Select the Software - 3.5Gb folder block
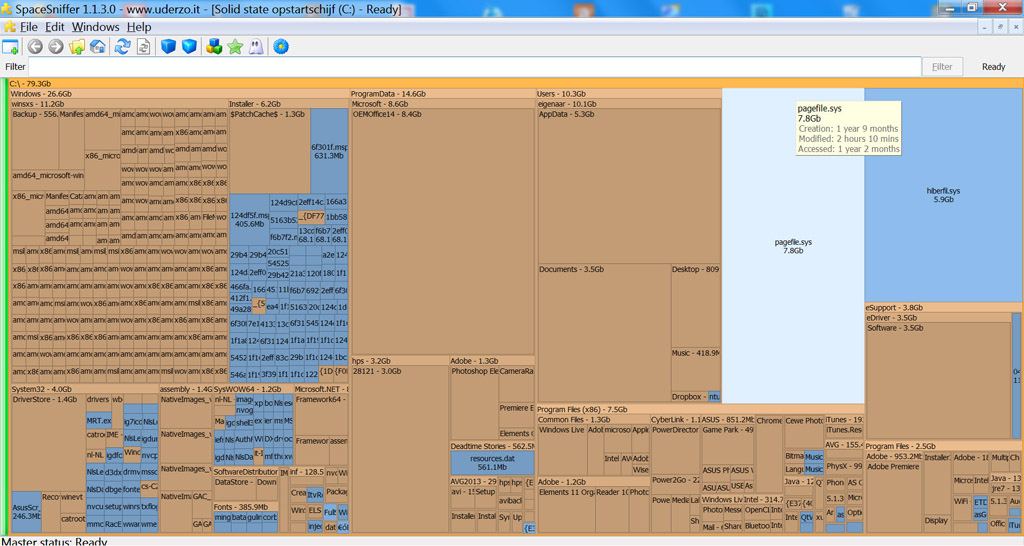The width and height of the screenshot is (1024, 546). click(938, 381)
